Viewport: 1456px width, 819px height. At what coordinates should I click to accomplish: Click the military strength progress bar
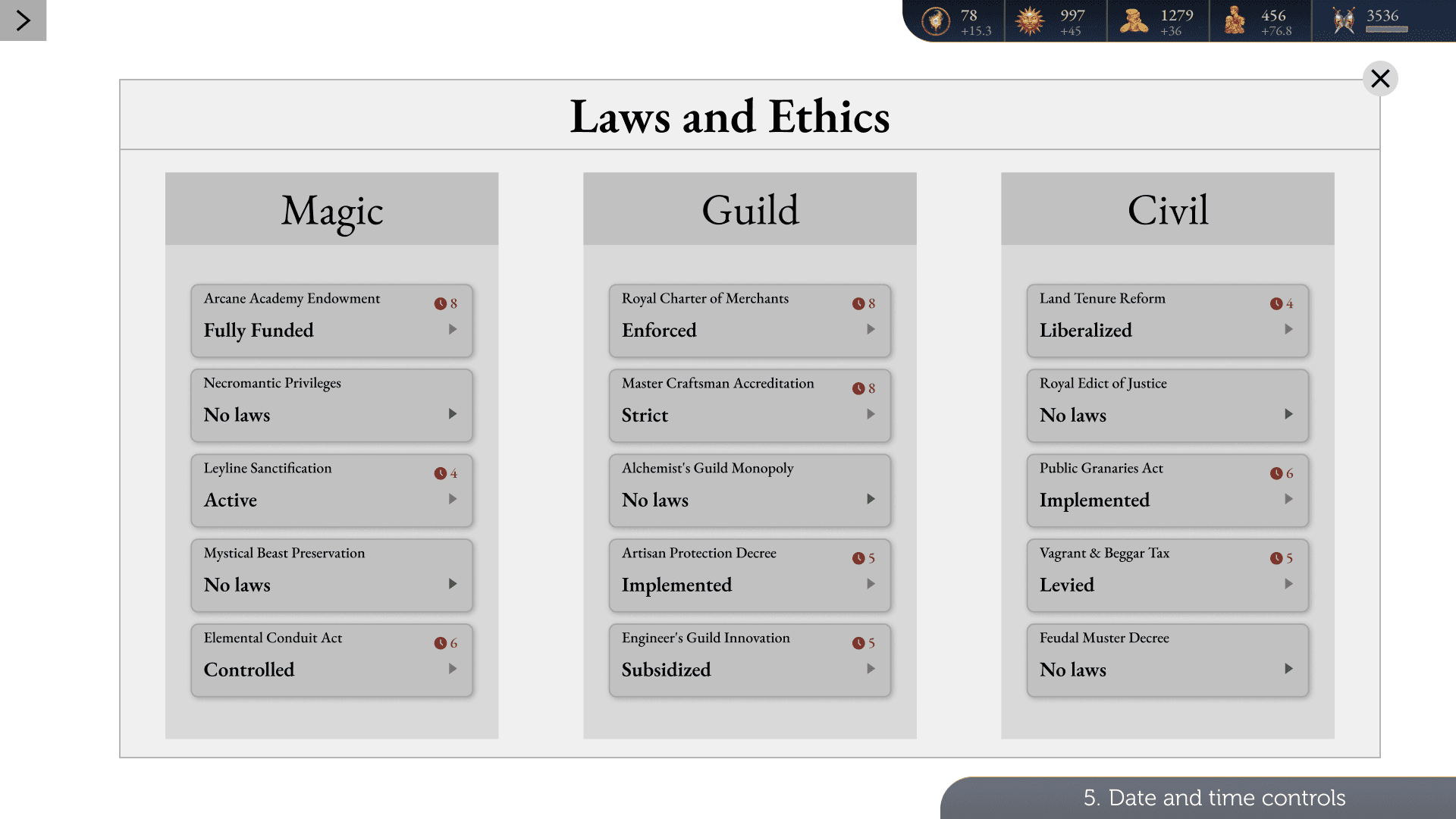(1387, 30)
